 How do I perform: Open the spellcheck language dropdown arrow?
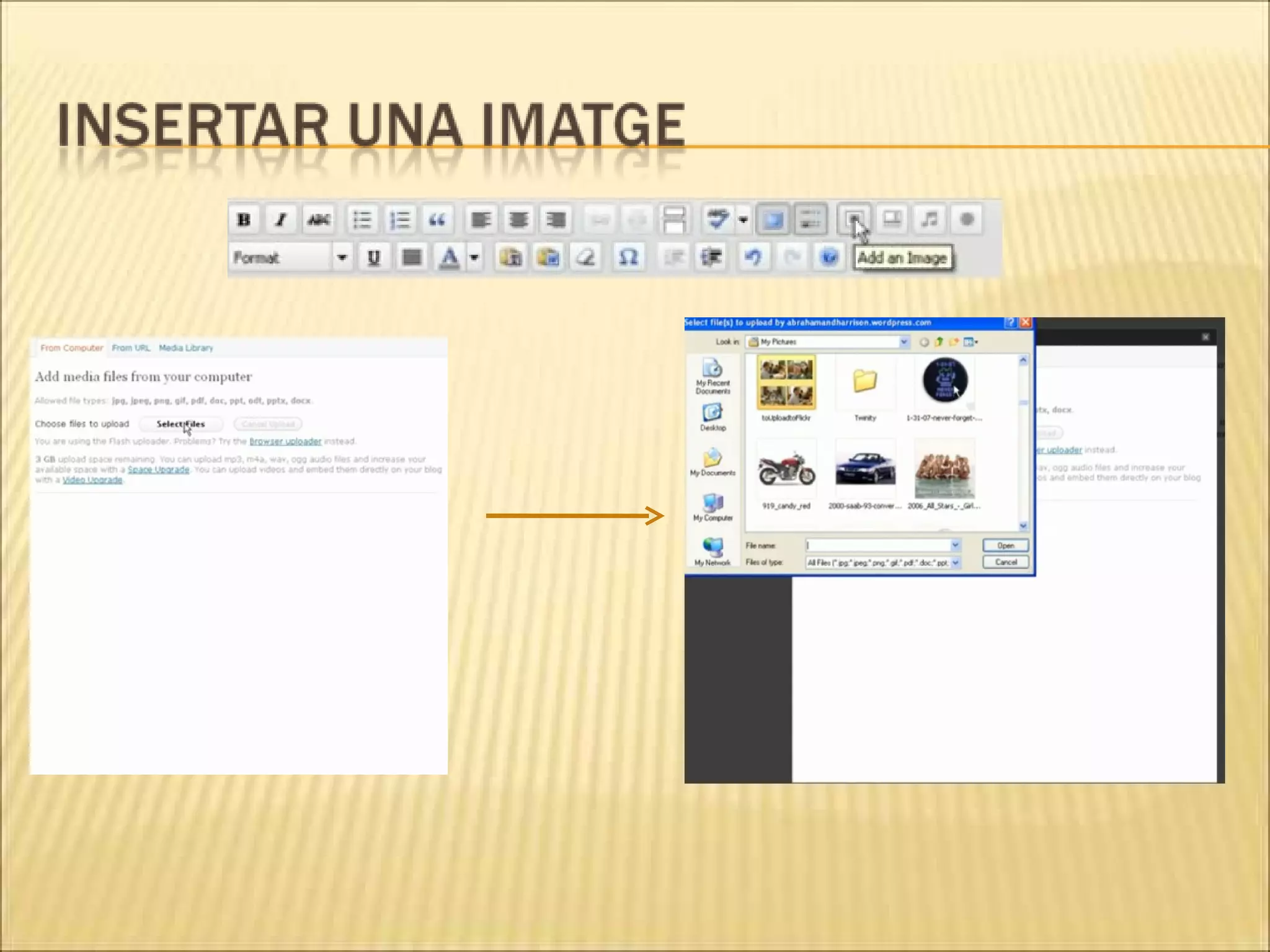(x=743, y=219)
